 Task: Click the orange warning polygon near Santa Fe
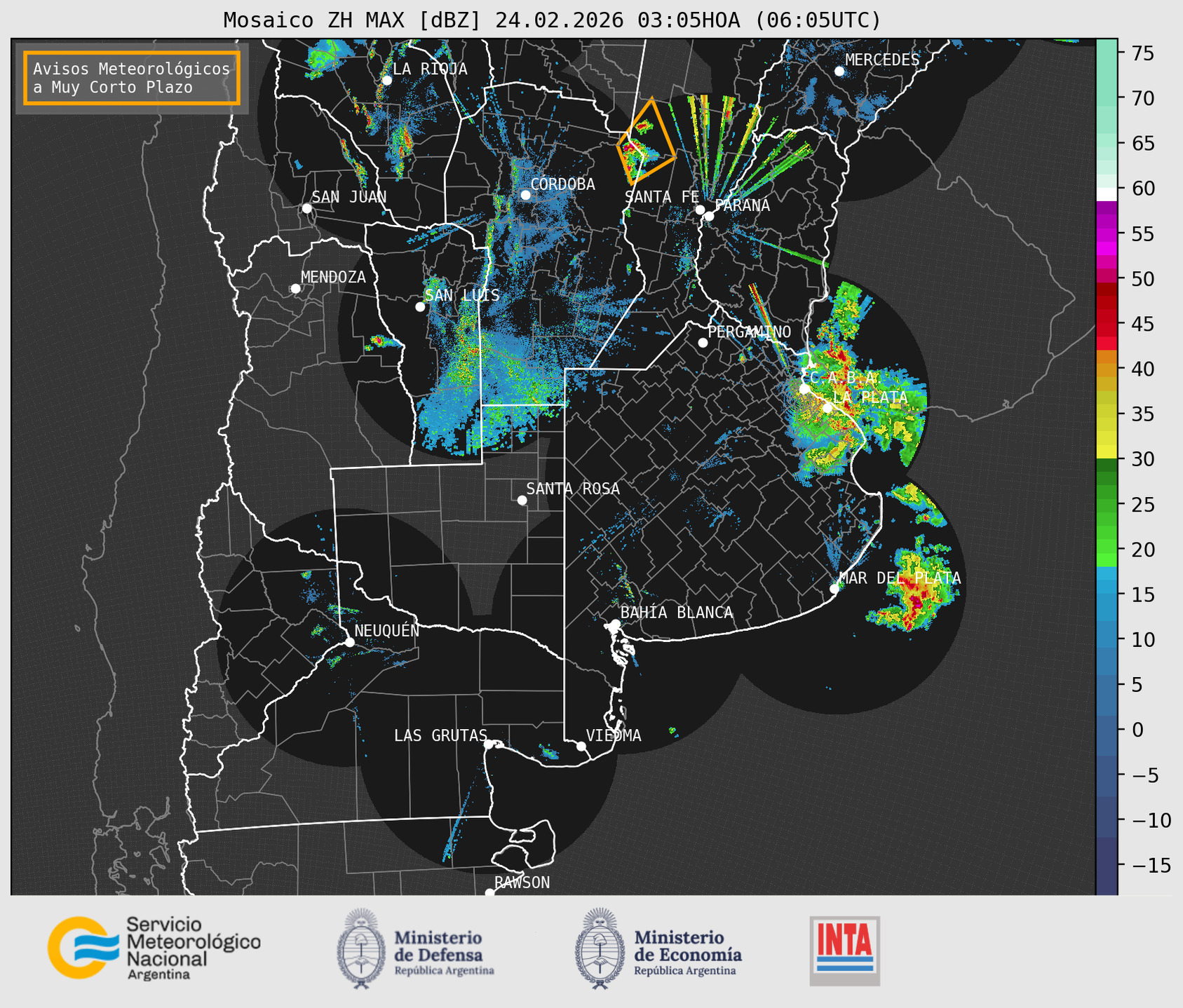click(x=646, y=140)
